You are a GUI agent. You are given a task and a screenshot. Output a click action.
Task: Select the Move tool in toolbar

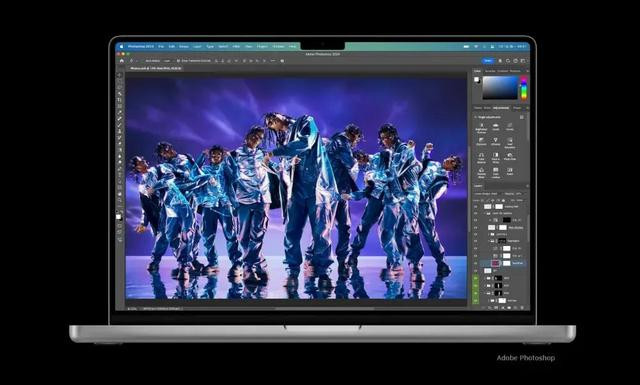click(x=120, y=75)
